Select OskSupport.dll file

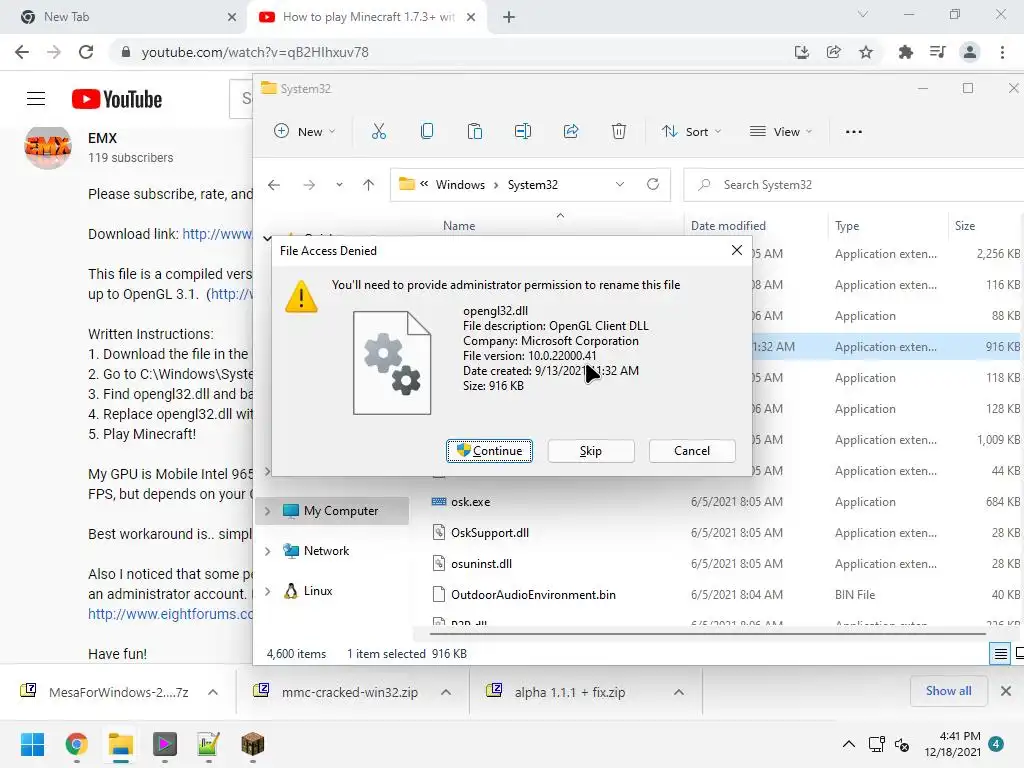pos(490,533)
